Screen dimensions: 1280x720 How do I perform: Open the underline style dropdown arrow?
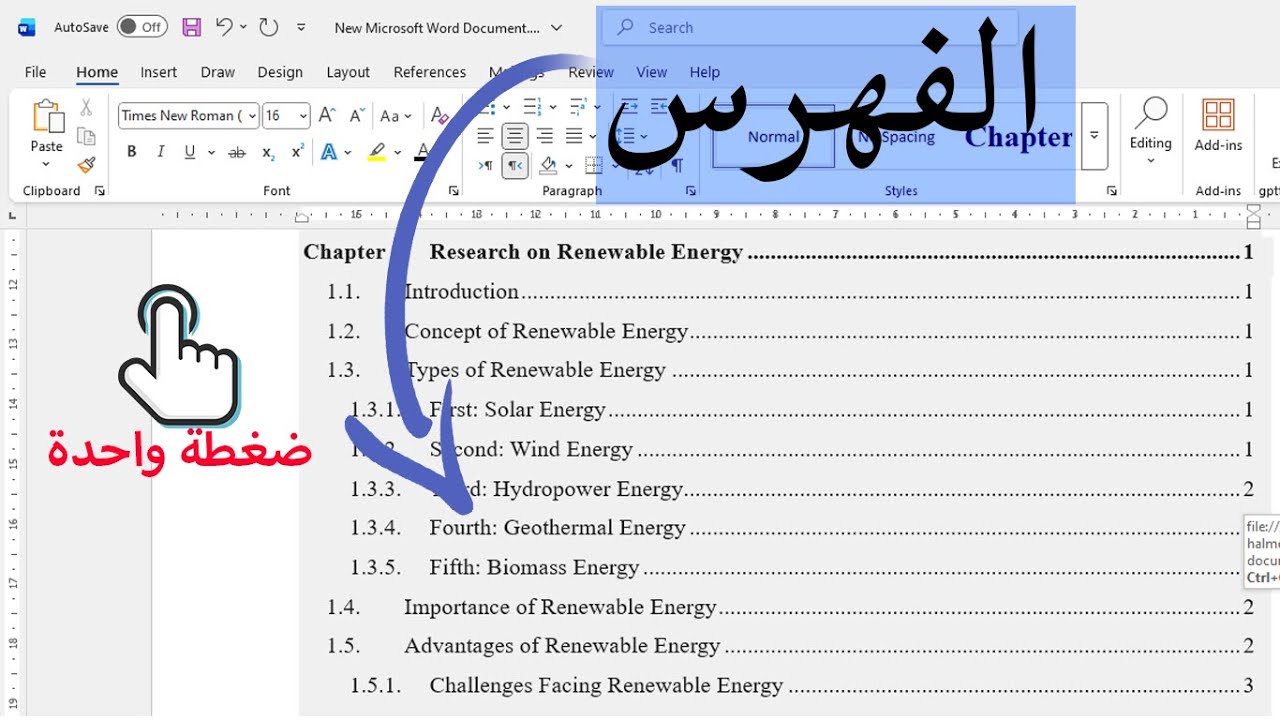[x=211, y=153]
